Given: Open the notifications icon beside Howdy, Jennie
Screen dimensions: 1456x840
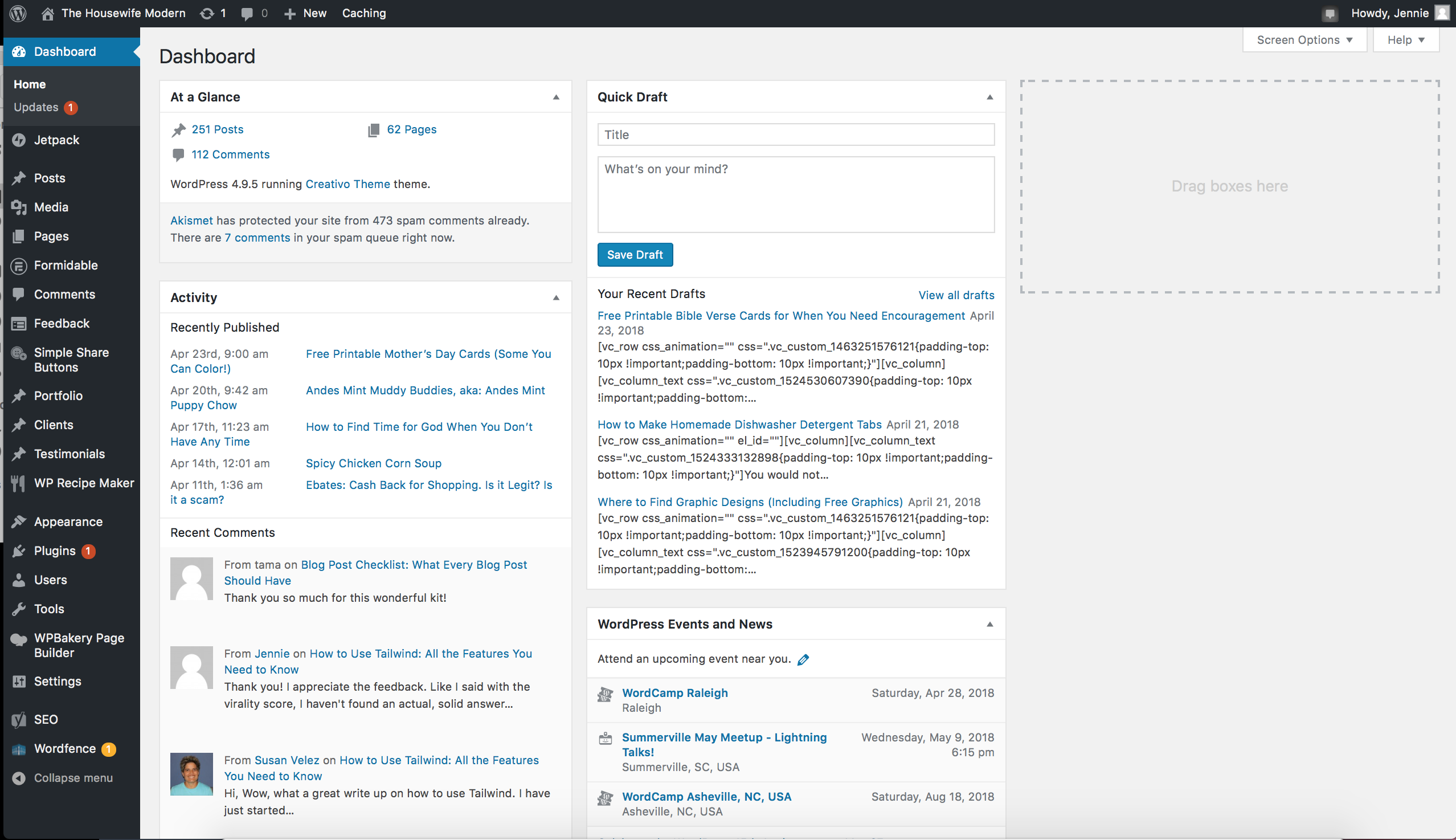Looking at the screenshot, I should [1330, 14].
